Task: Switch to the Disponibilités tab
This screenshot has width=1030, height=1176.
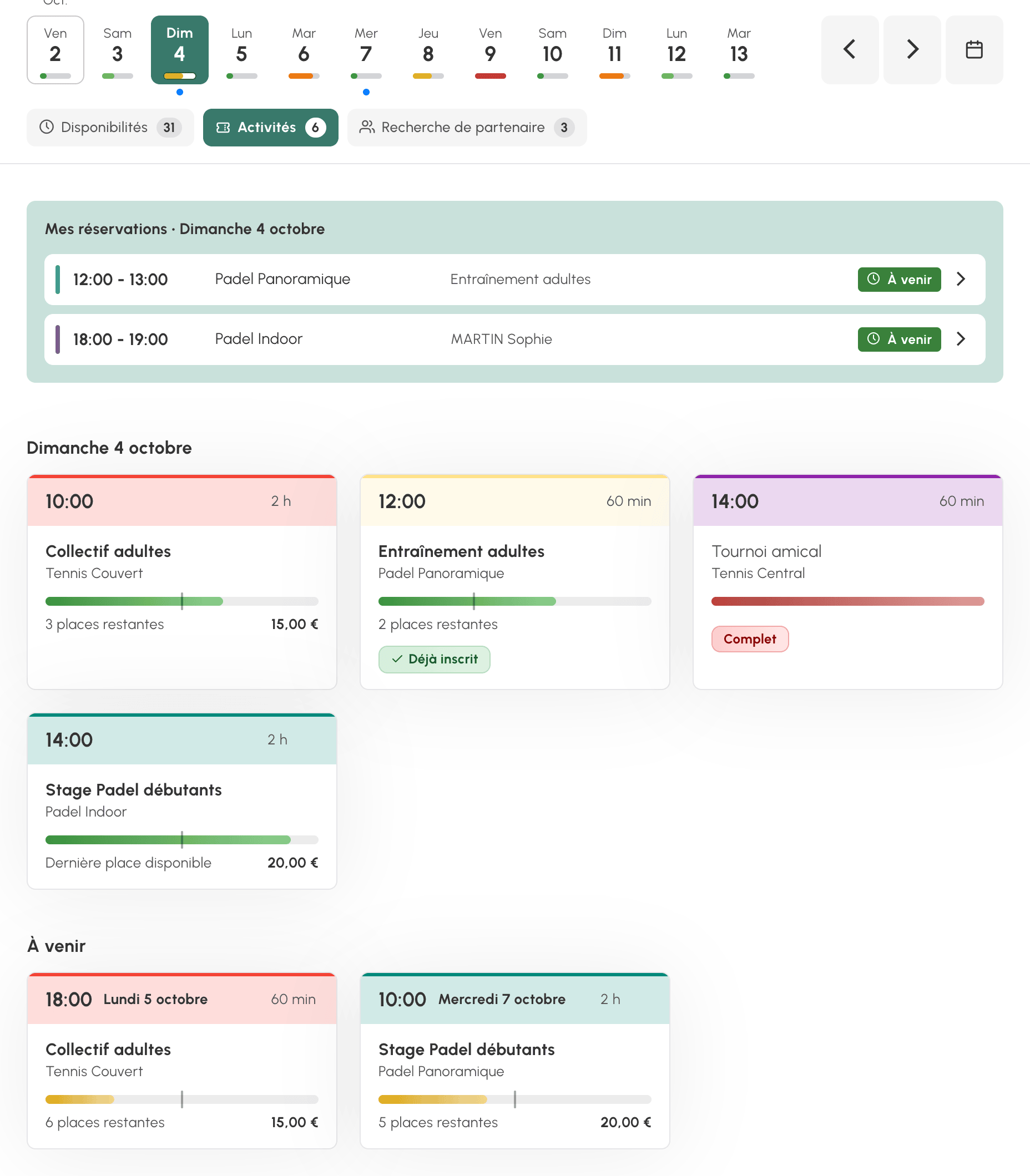Action: point(110,128)
